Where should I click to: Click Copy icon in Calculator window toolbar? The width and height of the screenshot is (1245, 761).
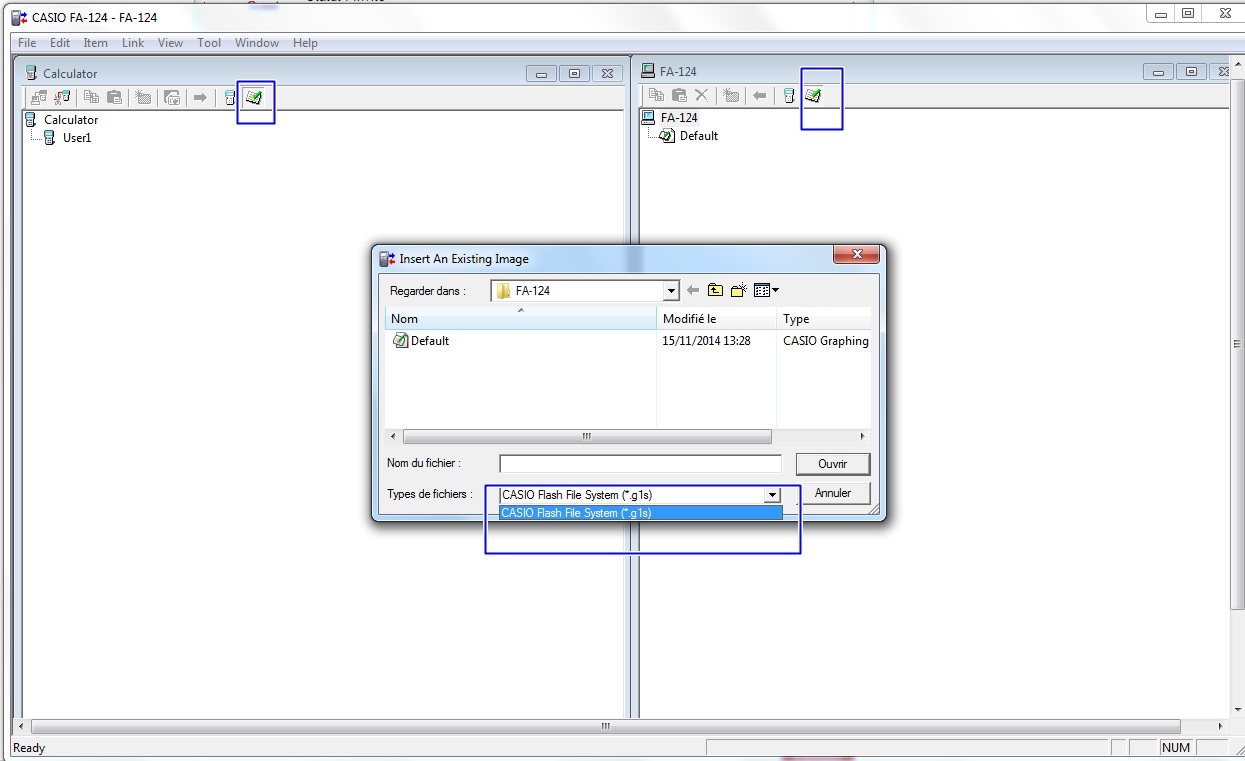click(x=91, y=97)
